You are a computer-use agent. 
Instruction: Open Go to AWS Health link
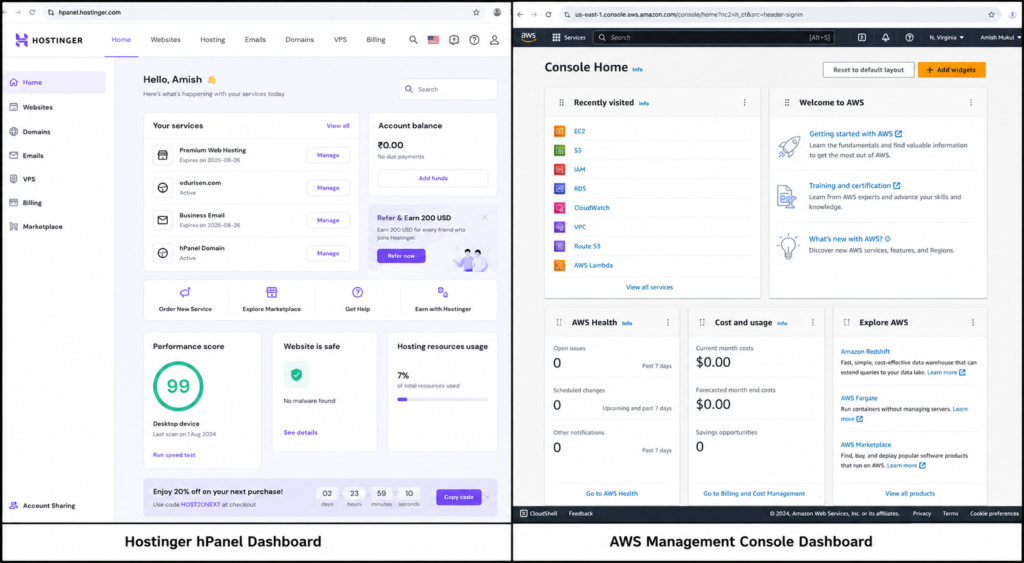[611, 494]
